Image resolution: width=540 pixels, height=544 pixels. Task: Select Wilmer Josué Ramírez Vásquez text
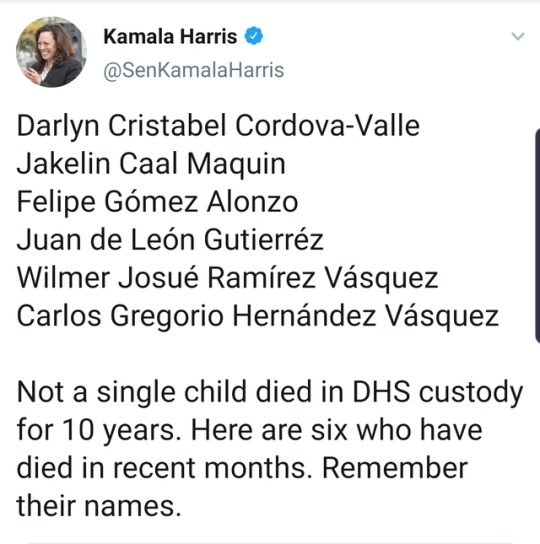pos(227,278)
